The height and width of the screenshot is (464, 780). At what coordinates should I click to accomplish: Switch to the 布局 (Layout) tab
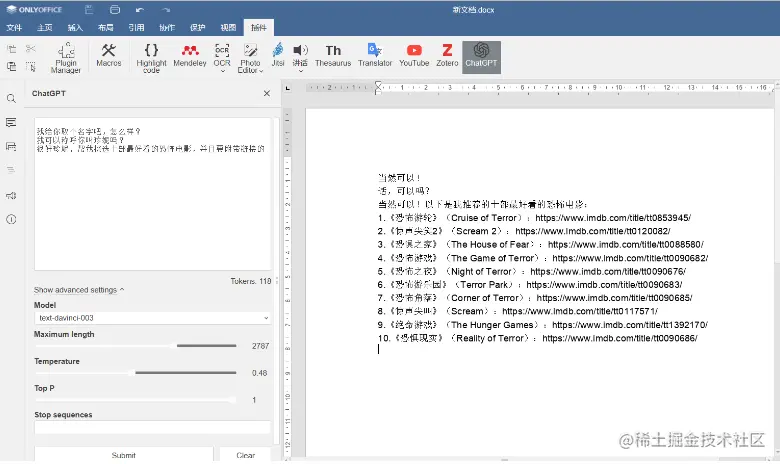105,27
